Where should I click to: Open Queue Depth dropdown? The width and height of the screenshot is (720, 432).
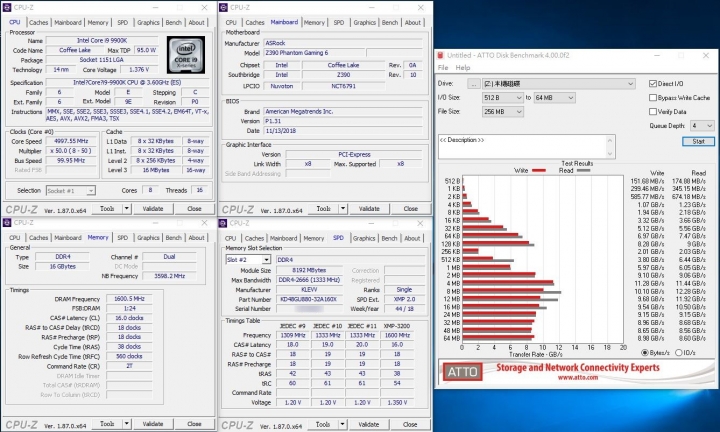702,125
